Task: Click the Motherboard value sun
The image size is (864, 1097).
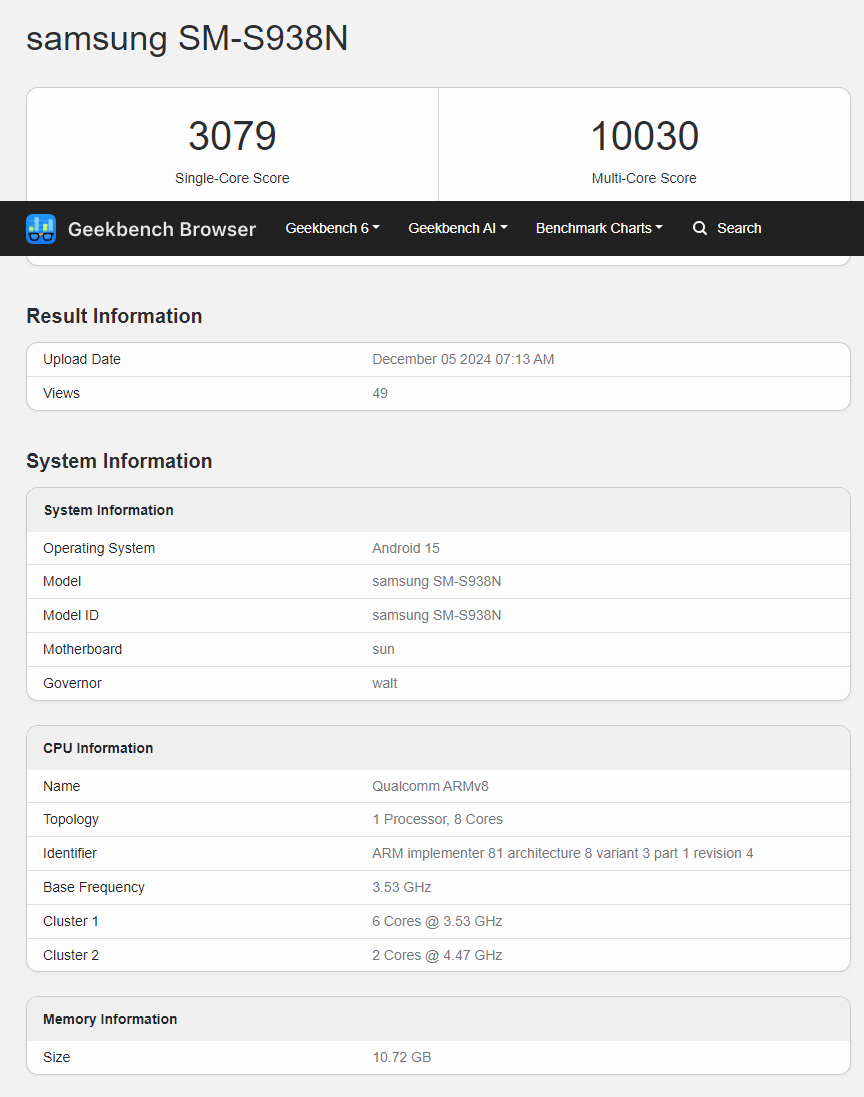Action: point(383,649)
